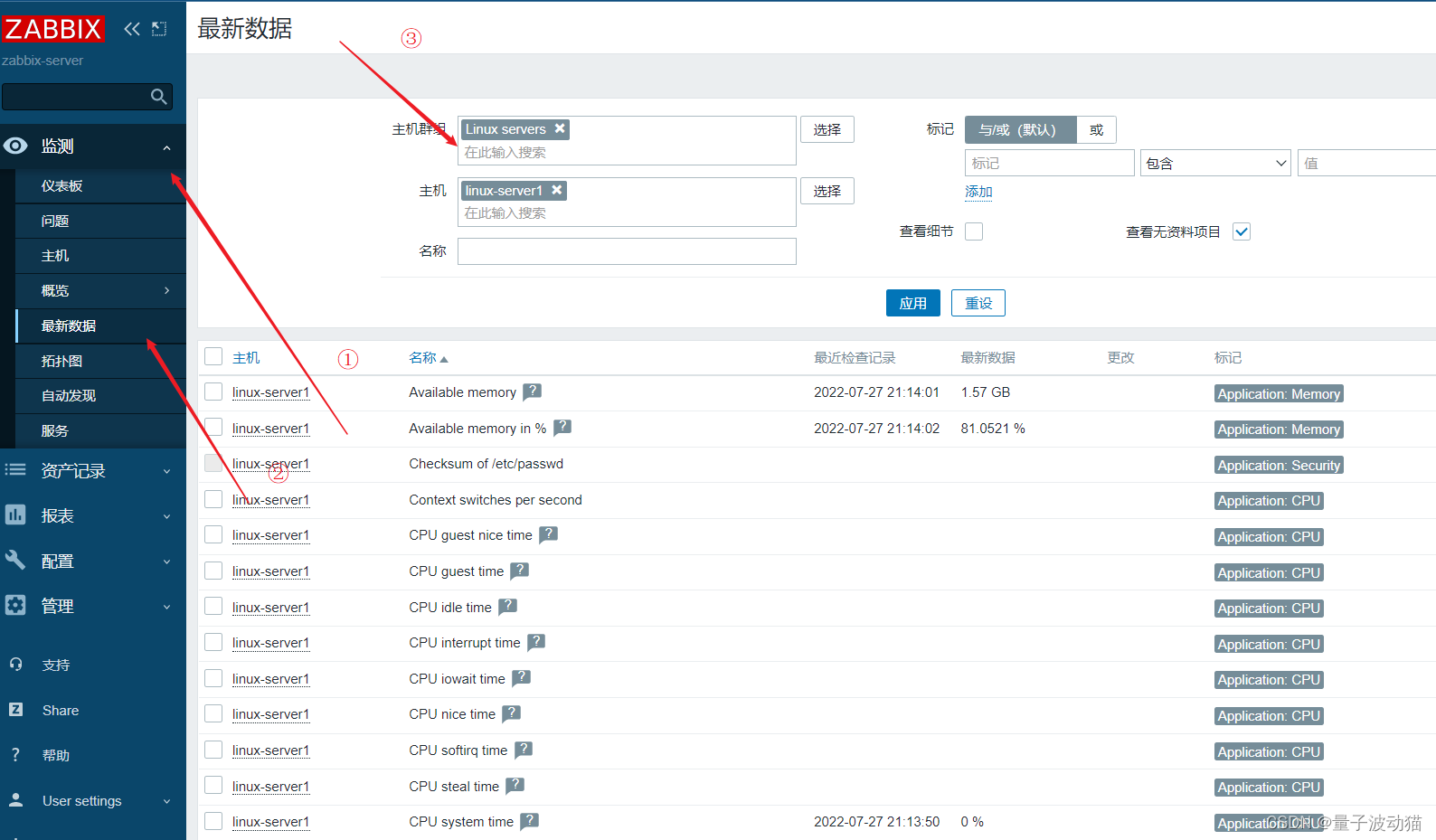Open the 仪表板 menu item
1436x840 pixels.
tap(100, 185)
